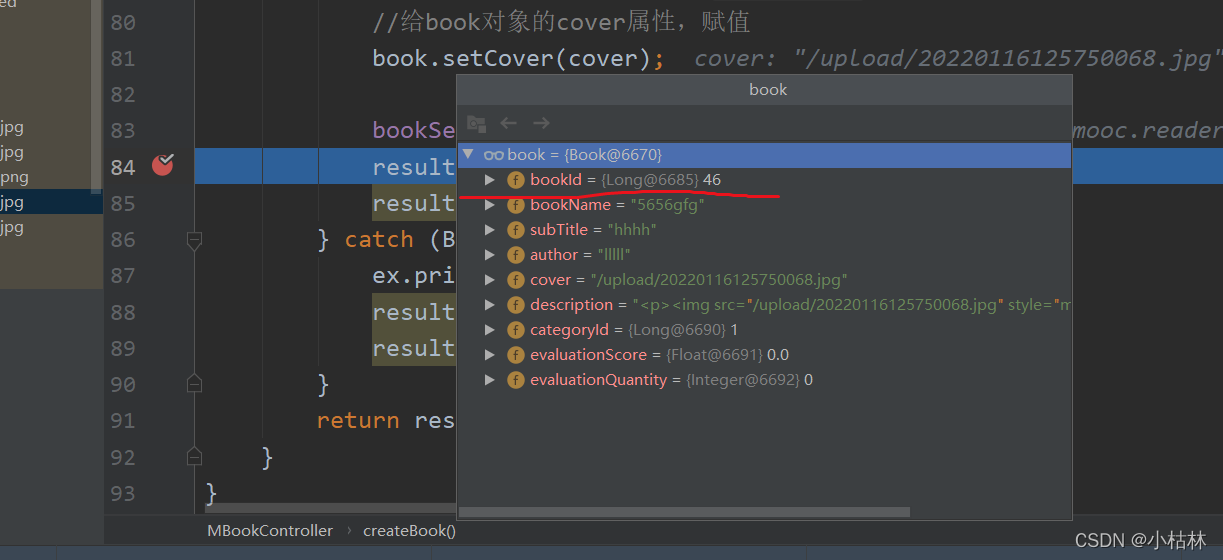Expand the evaluationScore field arrow

490,355
